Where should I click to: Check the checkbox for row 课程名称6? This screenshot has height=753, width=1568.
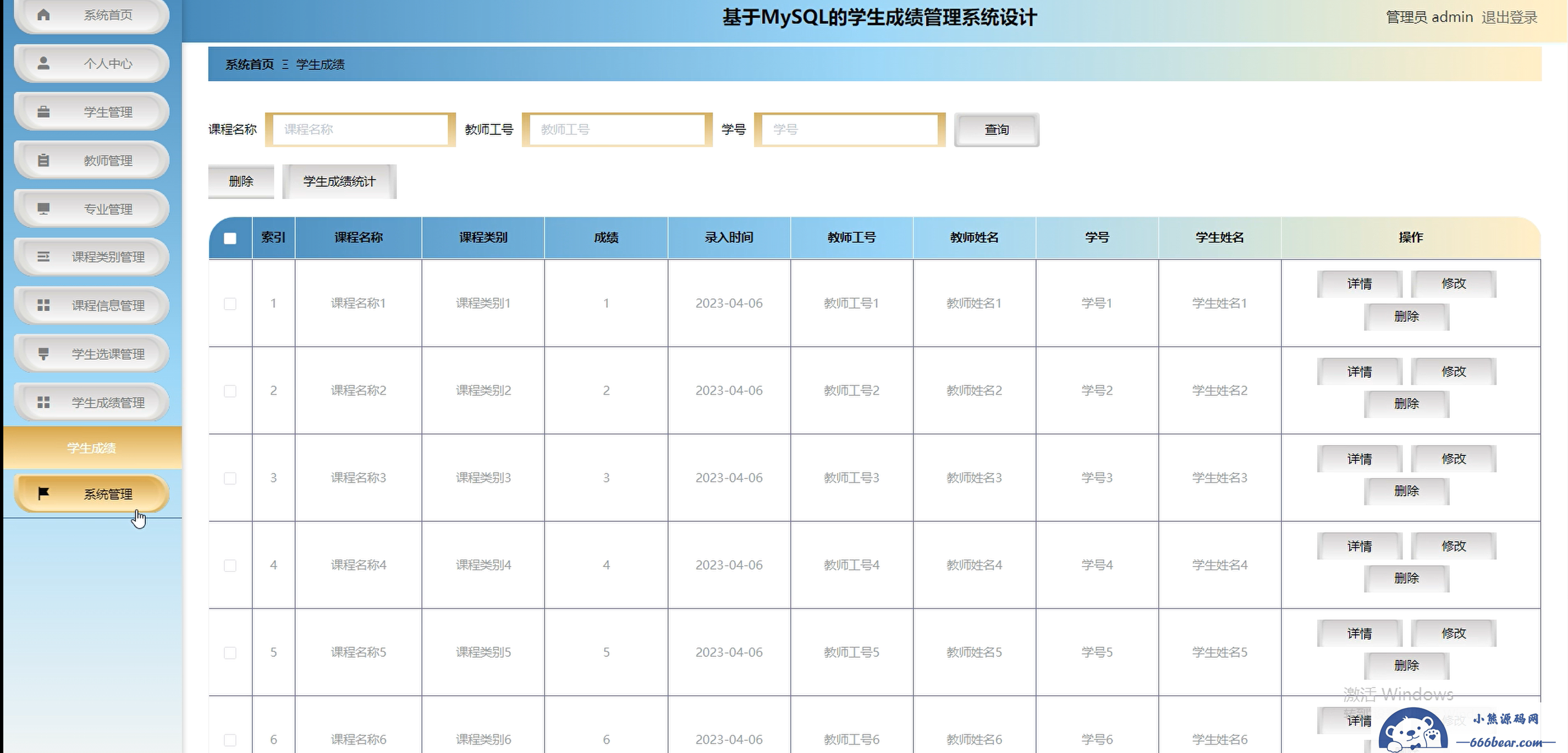[x=230, y=740]
